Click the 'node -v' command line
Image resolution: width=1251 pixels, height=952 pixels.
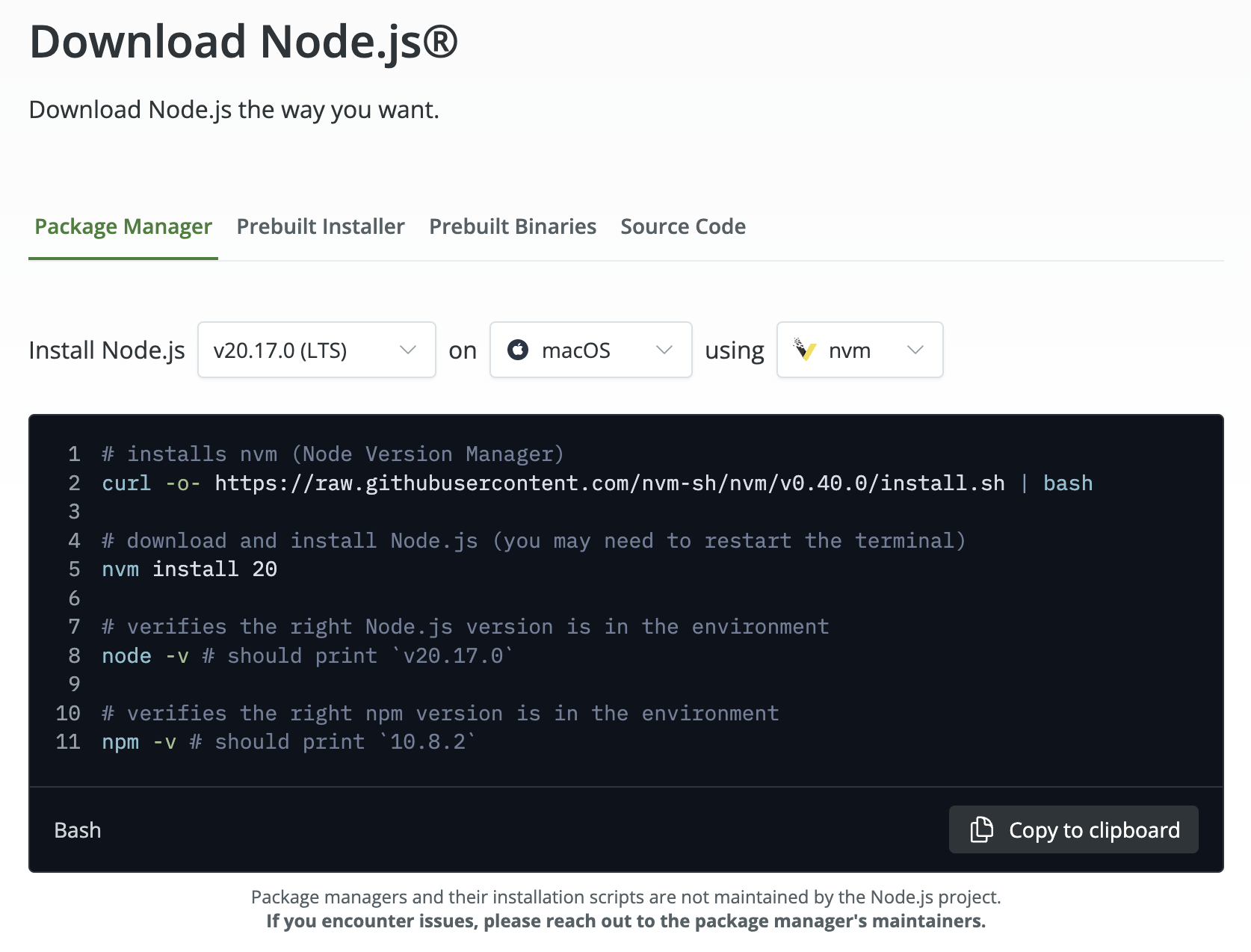pyautogui.click(x=307, y=656)
